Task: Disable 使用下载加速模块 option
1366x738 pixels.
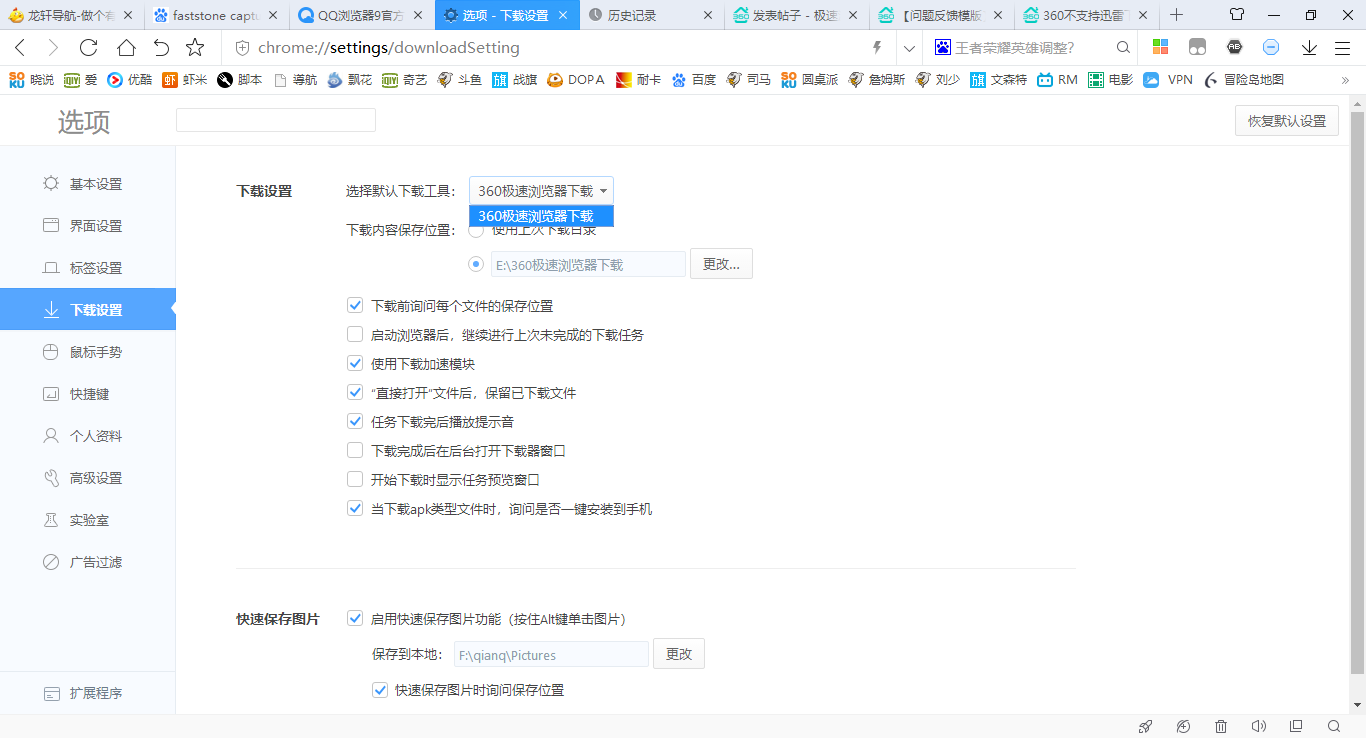Action: coord(355,363)
